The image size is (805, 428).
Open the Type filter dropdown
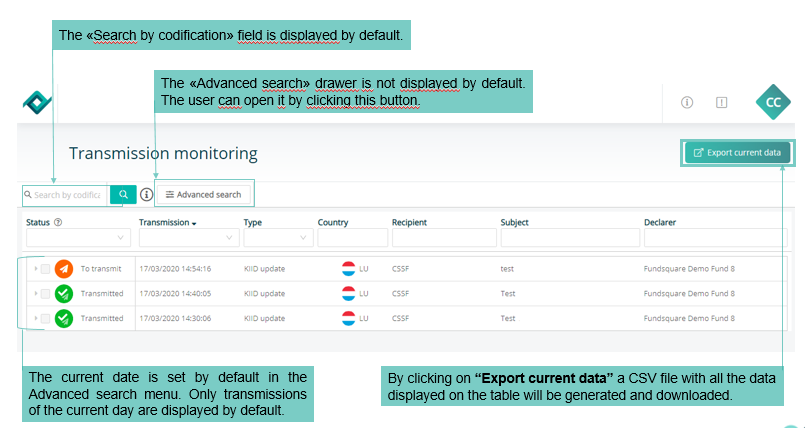pos(278,238)
